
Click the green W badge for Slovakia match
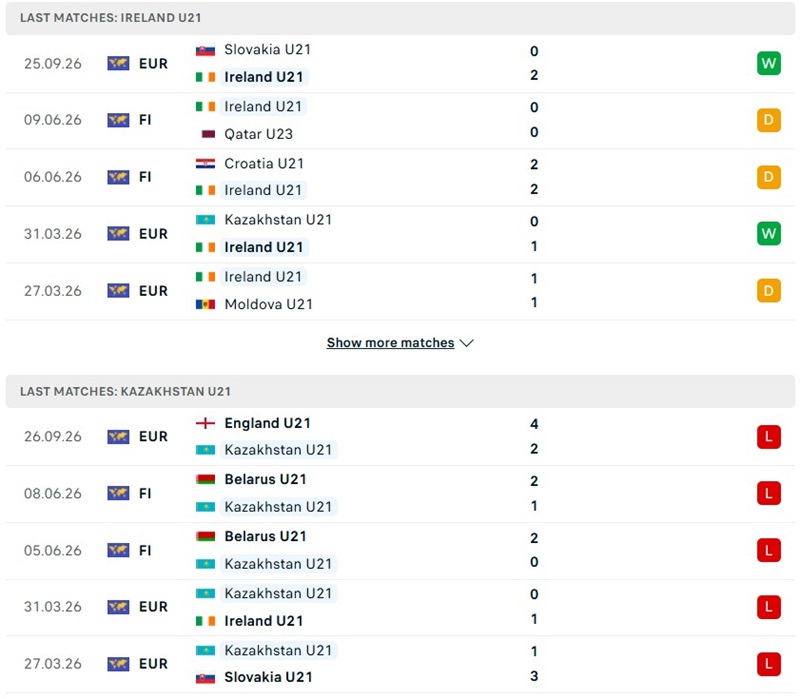click(x=768, y=63)
